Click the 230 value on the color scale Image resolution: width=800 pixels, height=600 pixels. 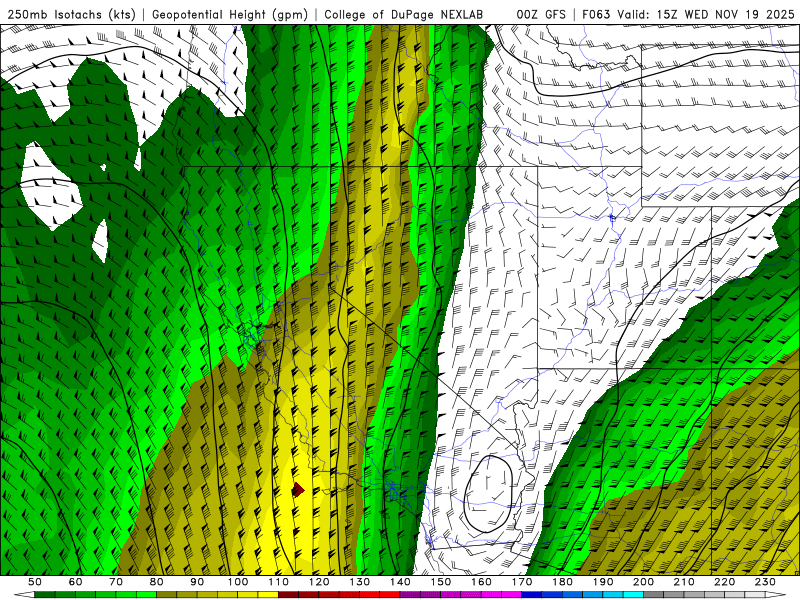pos(765,582)
